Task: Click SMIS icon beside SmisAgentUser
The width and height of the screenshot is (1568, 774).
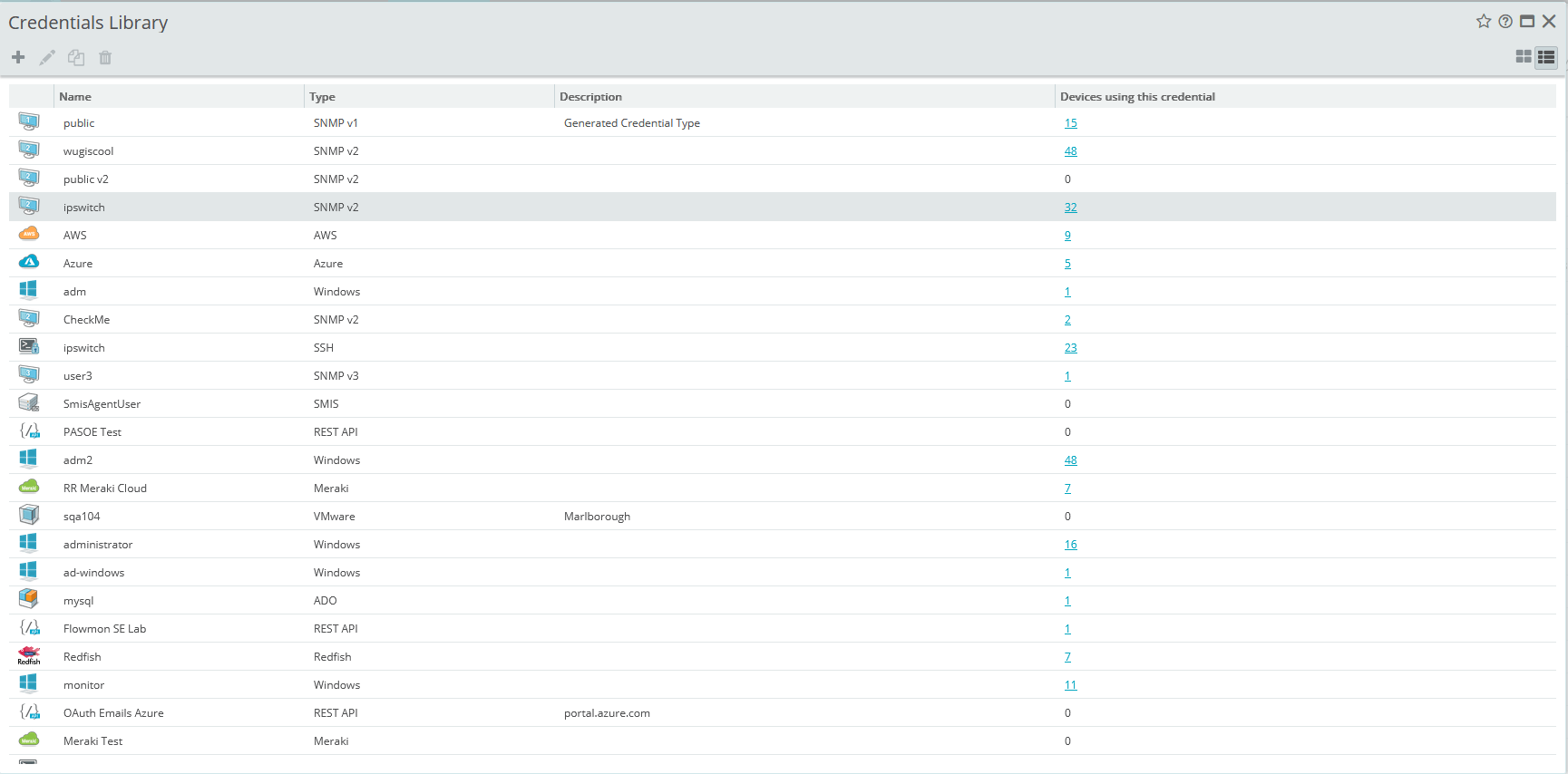Action: coord(29,402)
